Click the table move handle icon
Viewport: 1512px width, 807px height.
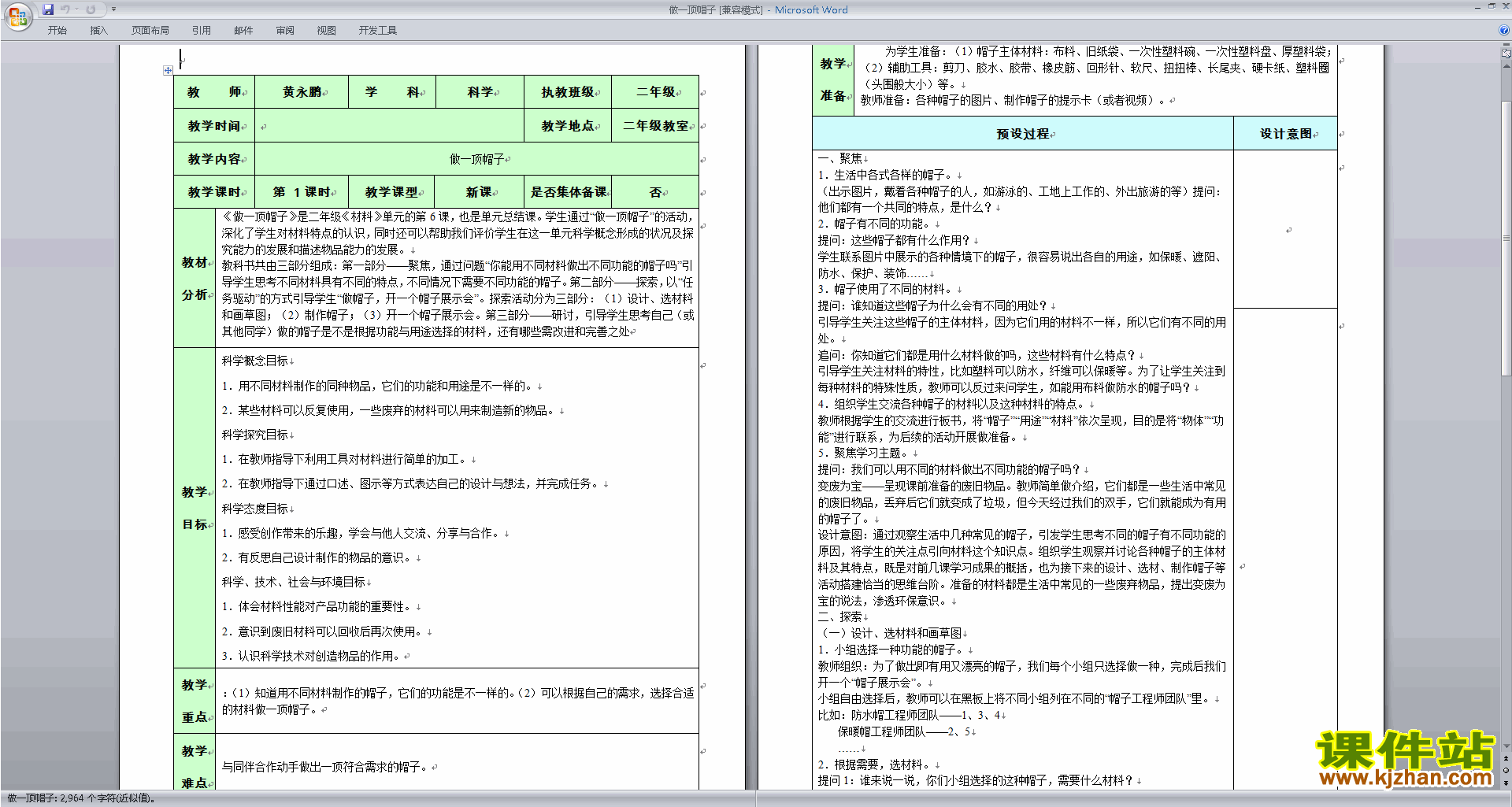pos(168,70)
